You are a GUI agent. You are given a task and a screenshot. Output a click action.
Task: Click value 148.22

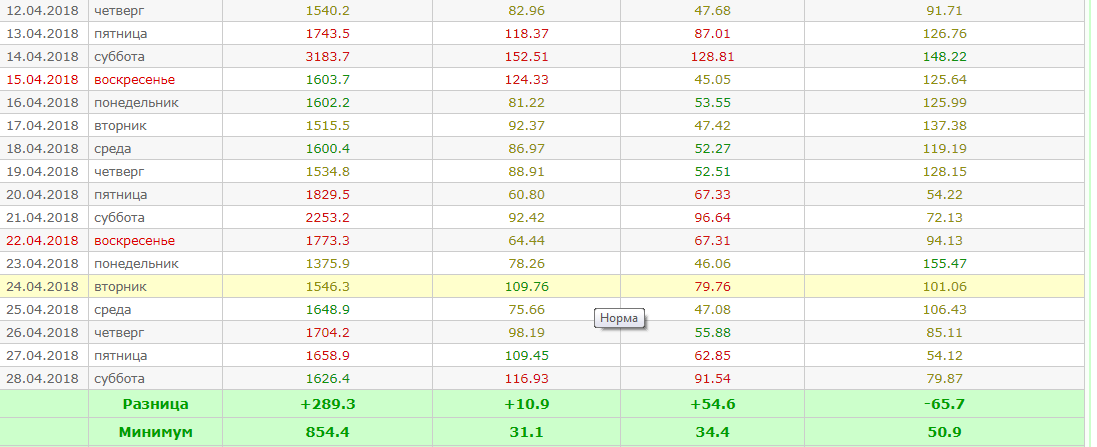pyautogui.click(x=945, y=57)
